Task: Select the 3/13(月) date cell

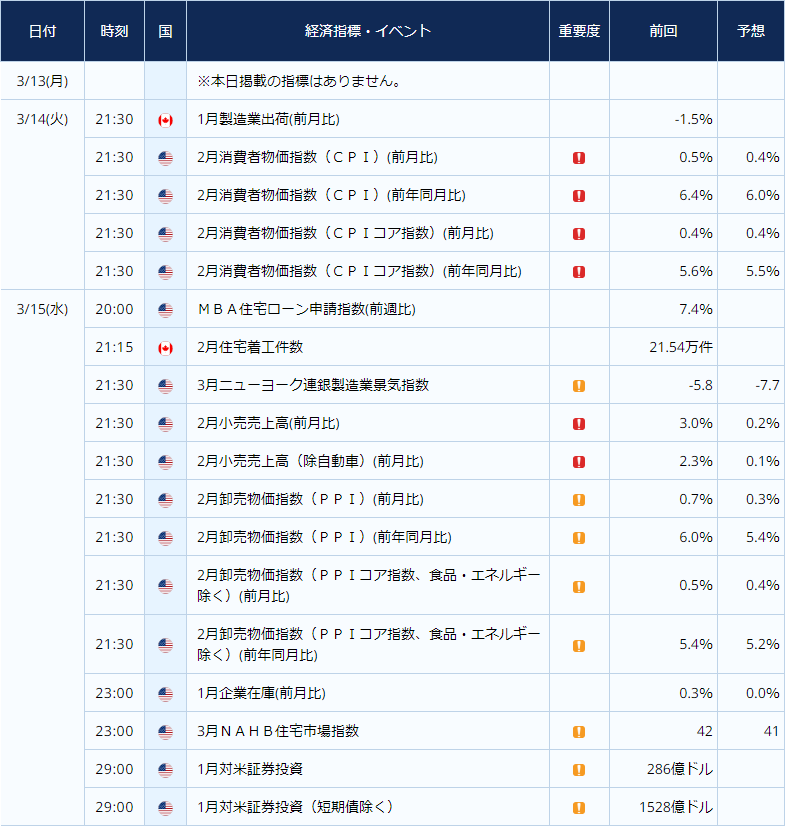Action: (43, 81)
